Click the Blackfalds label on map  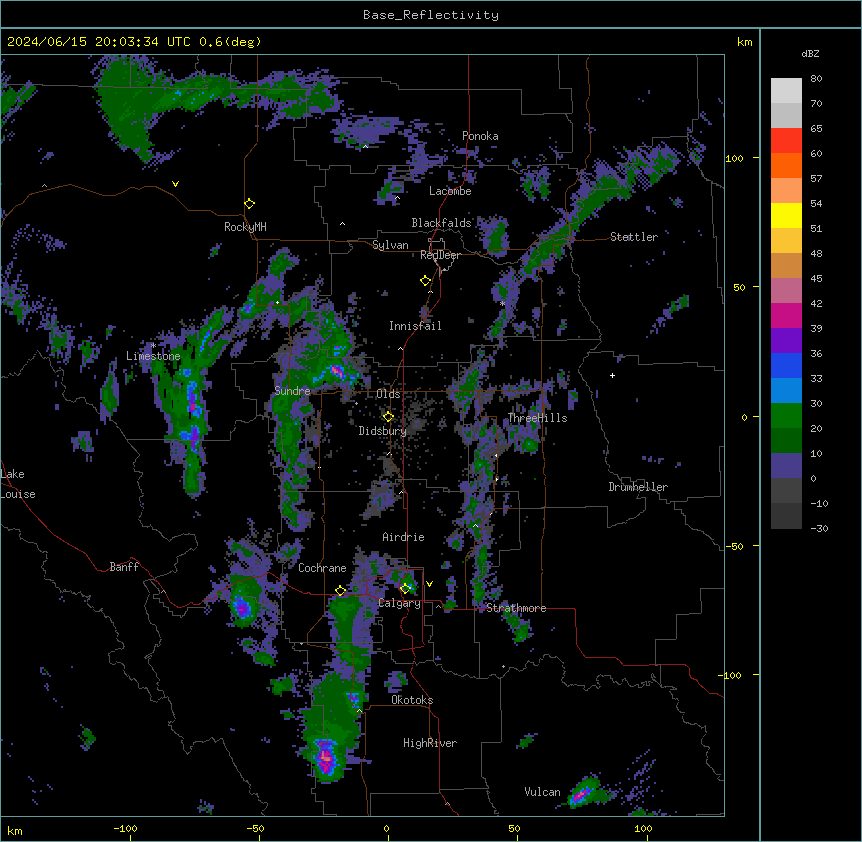(x=441, y=223)
